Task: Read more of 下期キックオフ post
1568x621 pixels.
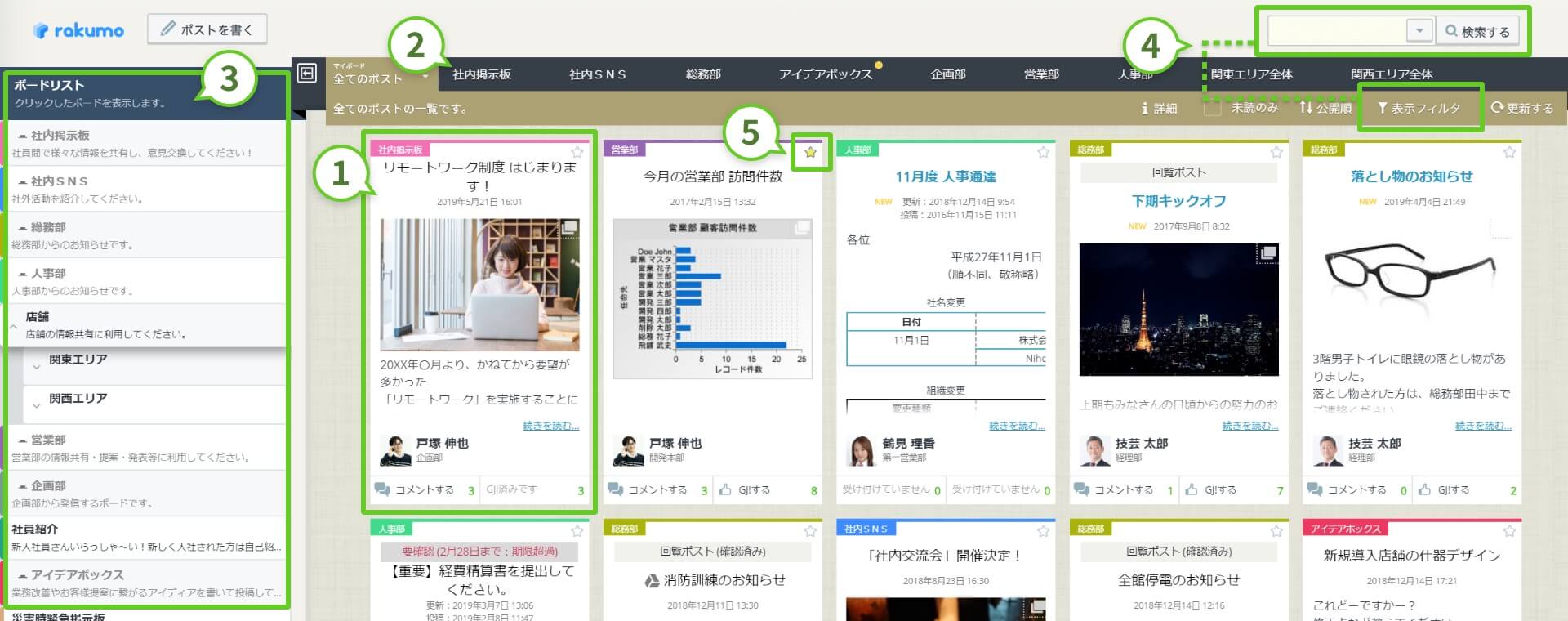Action: 1250,426
